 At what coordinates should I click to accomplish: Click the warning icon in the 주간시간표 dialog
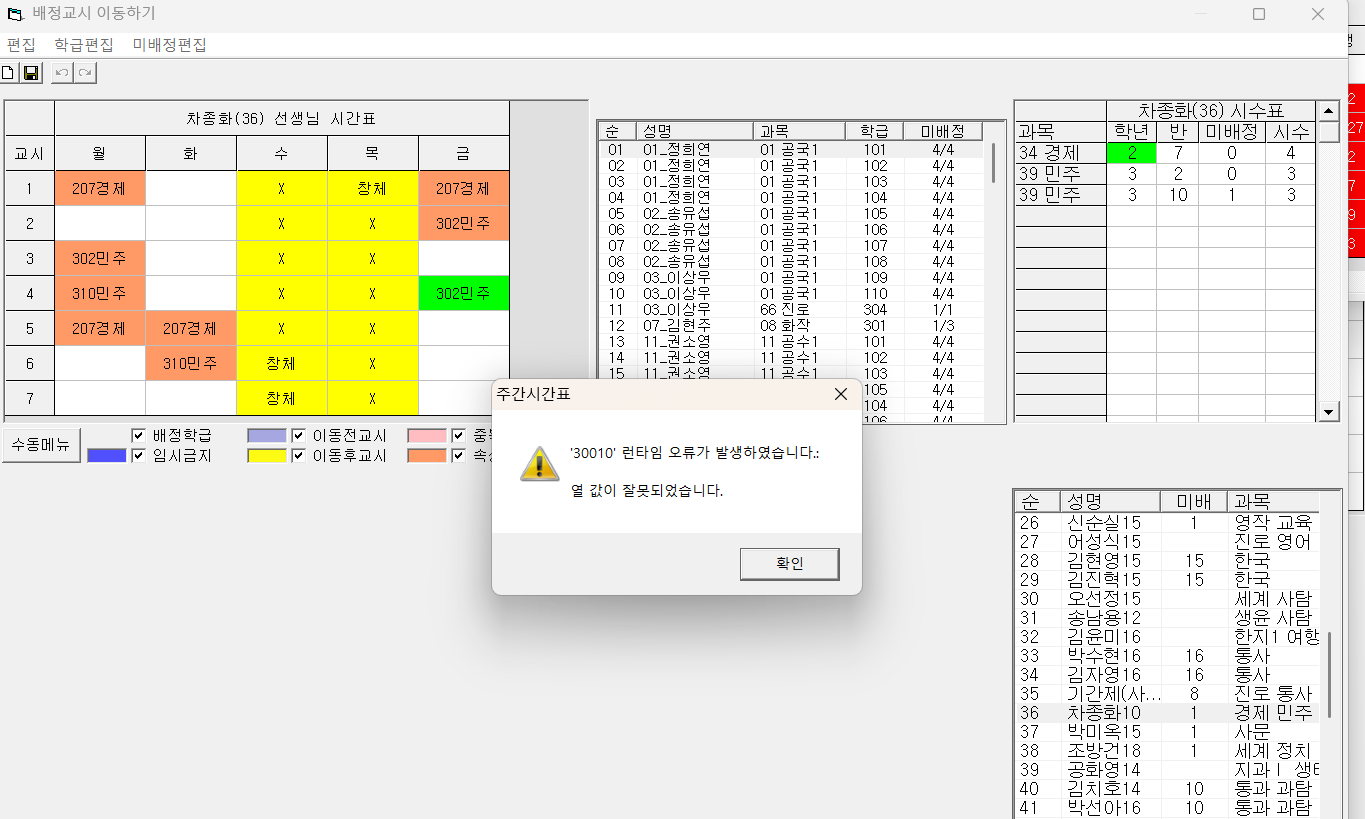pos(540,464)
